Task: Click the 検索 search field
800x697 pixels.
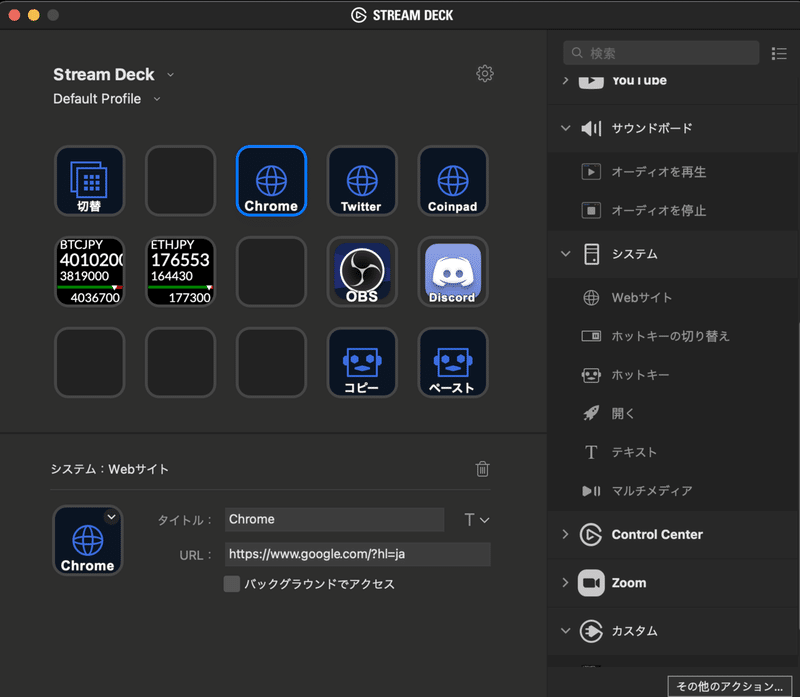Action: (661, 53)
